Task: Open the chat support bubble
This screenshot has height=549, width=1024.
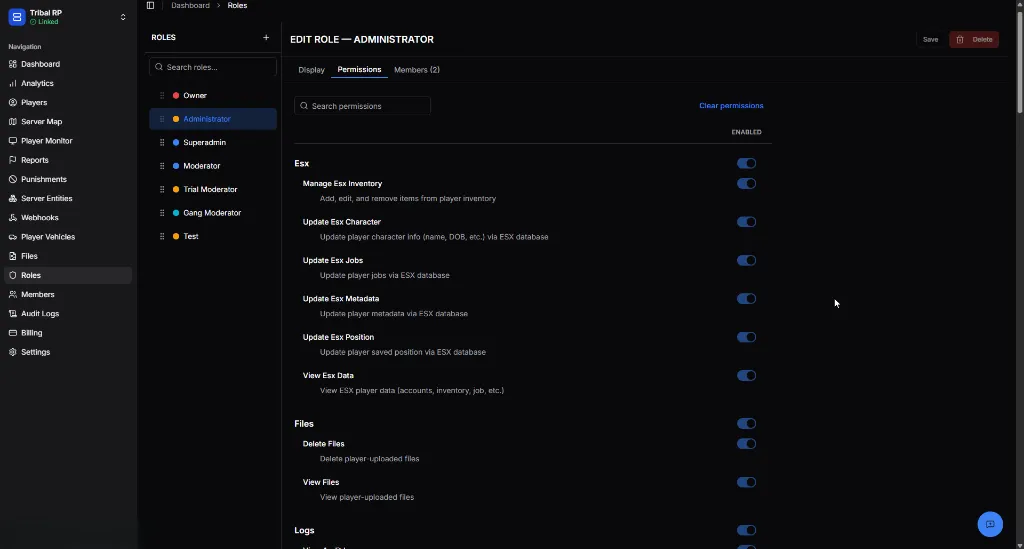Action: pyautogui.click(x=990, y=524)
